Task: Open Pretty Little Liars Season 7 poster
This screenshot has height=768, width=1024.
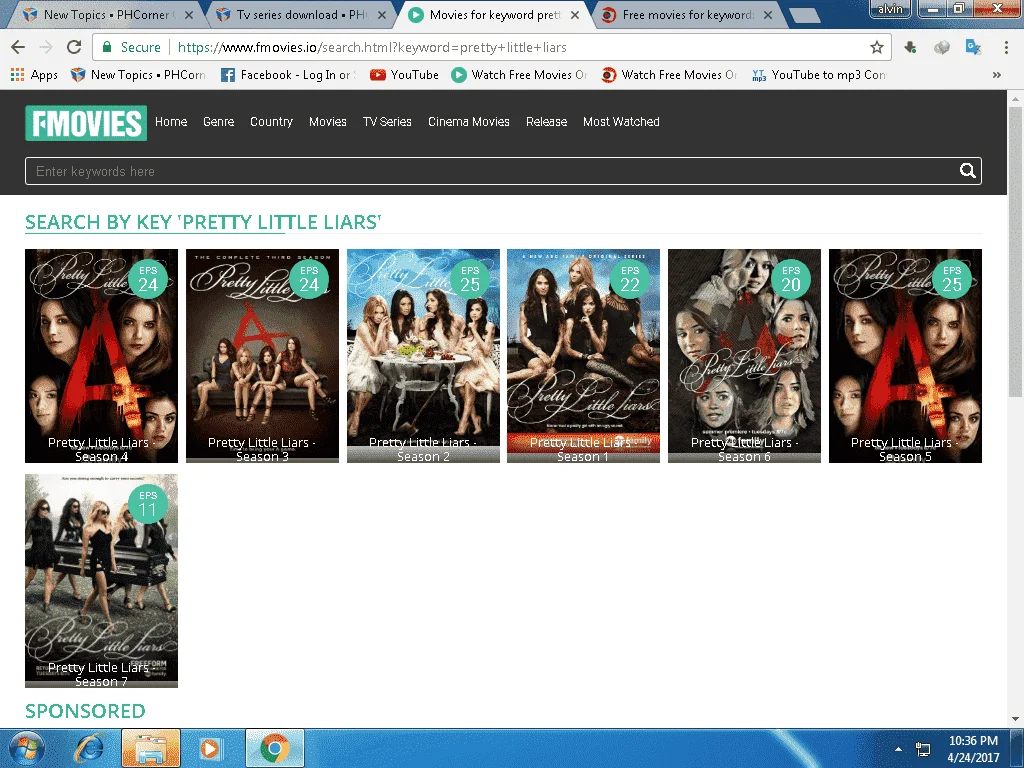Action: tap(101, 581)
